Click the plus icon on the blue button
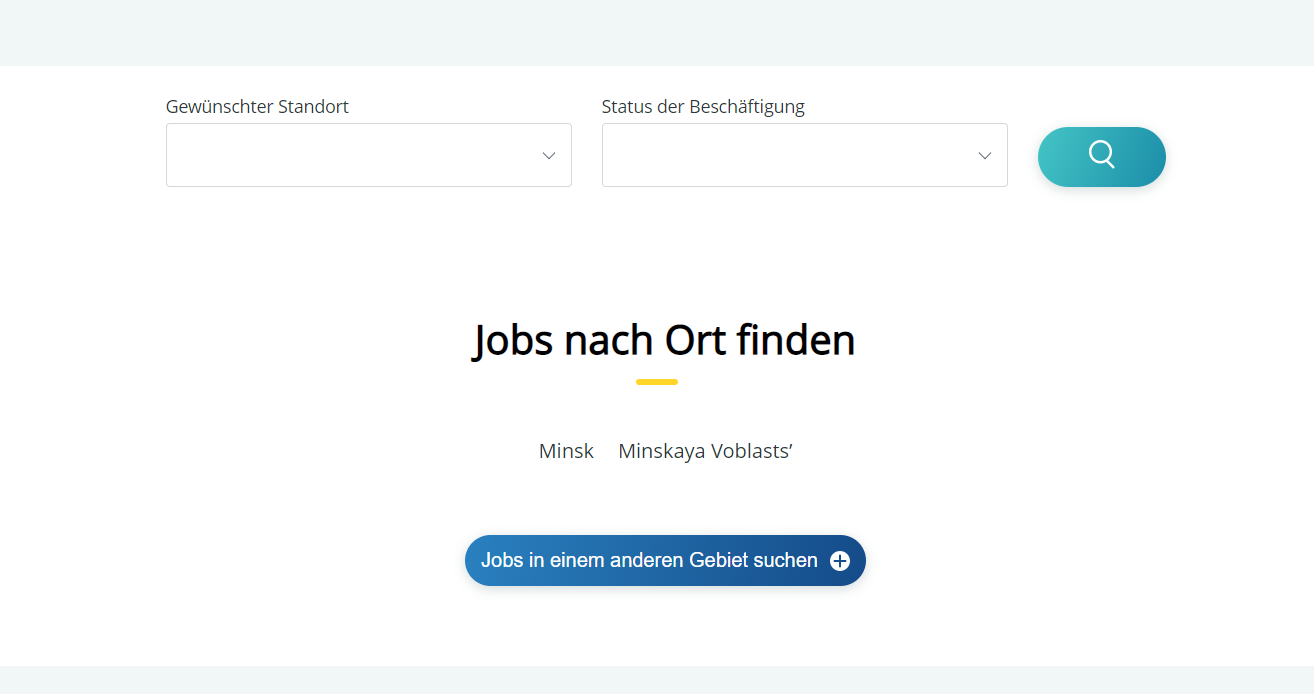1314x694 pixels. click(840, 561)
